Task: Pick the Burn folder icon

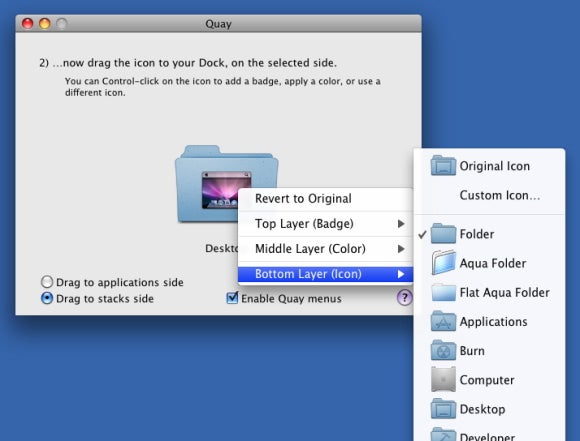Action: click(x=443, y=350)
